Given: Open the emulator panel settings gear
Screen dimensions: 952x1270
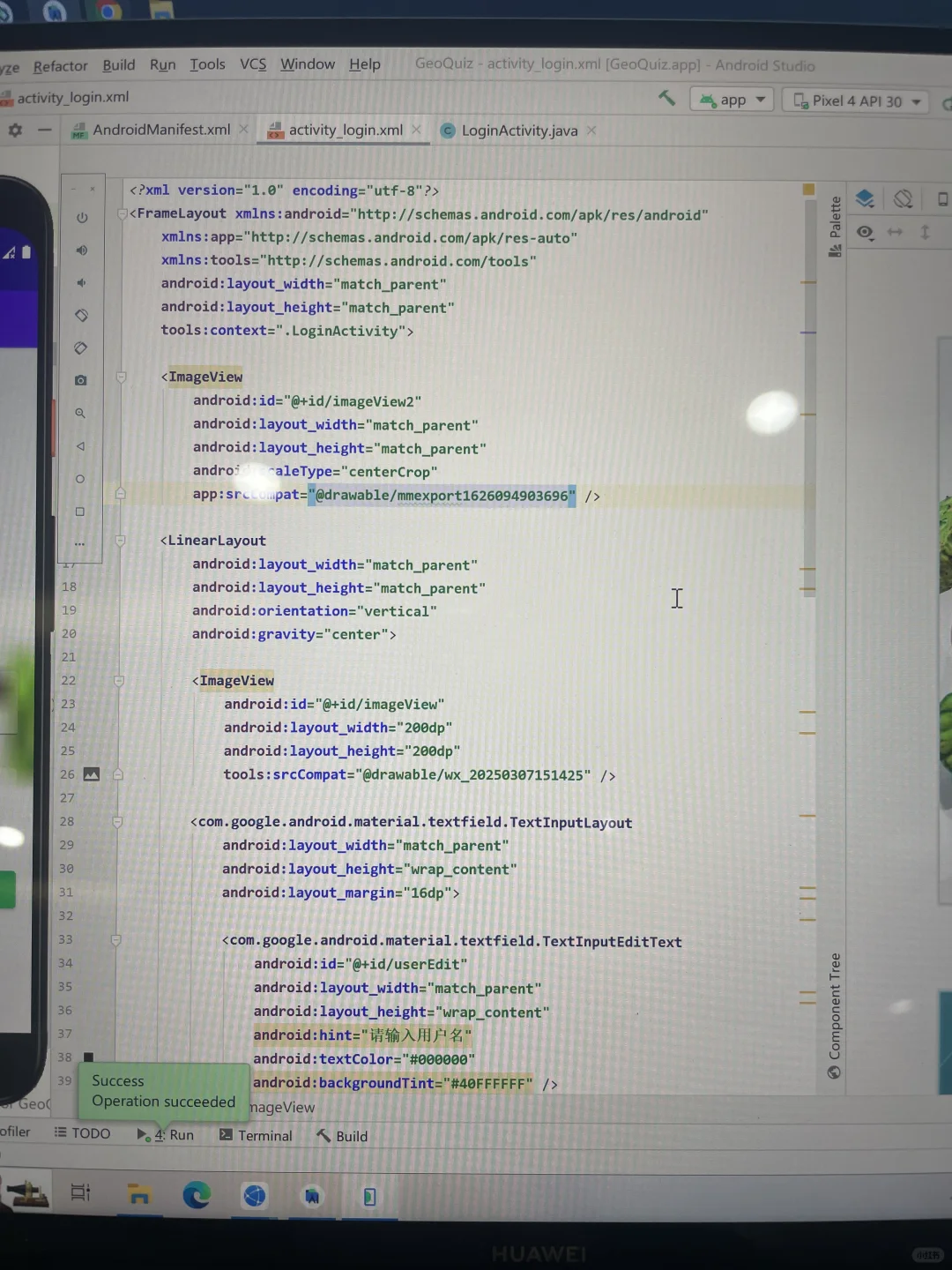Looking at the screenshot, I should [15, 131].
